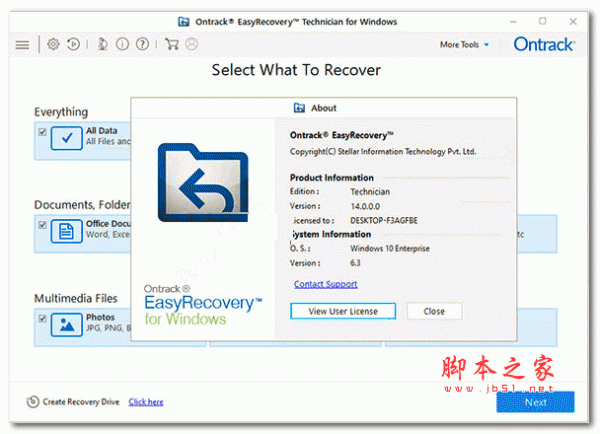Maximize the EasyRecovery window
The height and width of the screenshot is (434, 600).
[543, 21]
